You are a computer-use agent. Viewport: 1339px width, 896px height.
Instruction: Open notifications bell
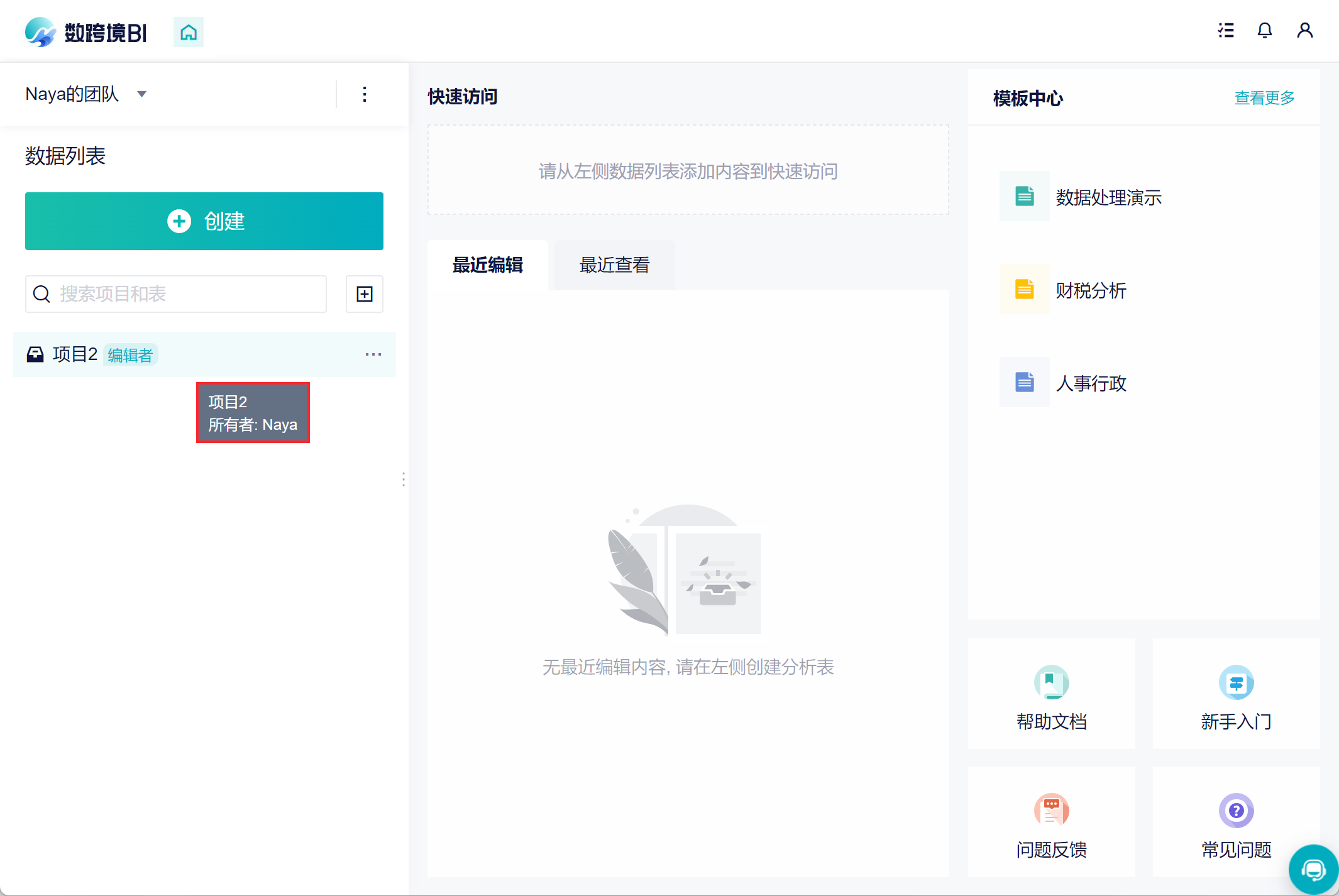coord(1265,30)
